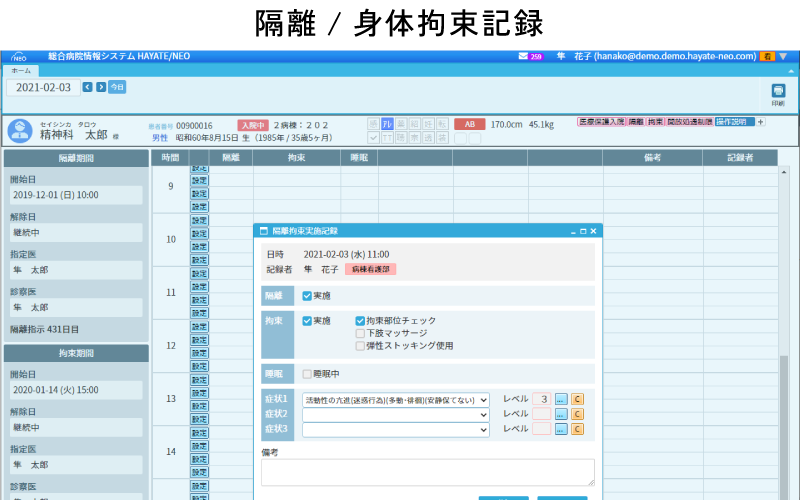Click the plus icon beside 操作説明
The height and width of the screenshot is (500, 800).
click(x=760, y=122)
